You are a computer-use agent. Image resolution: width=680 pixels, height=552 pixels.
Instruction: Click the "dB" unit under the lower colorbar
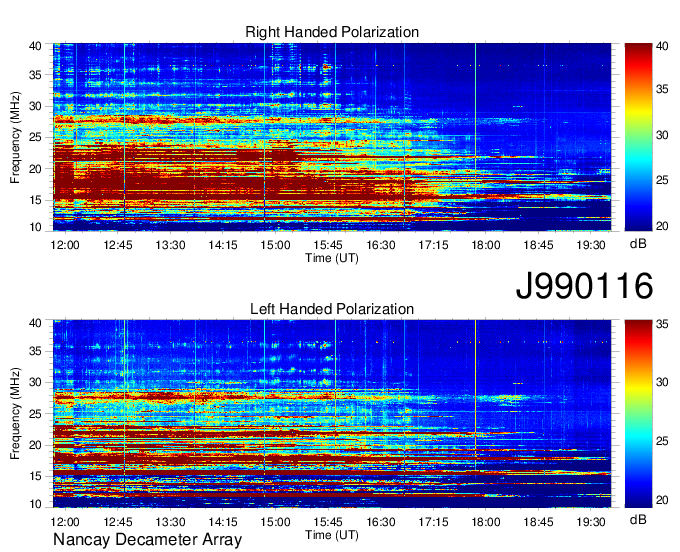(638, 519)
